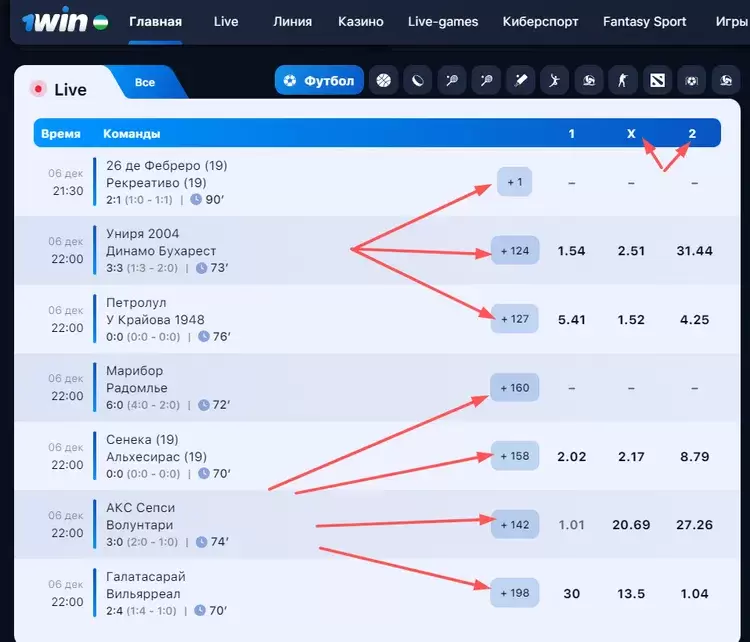The image size is (750, 642).
Task: Go to the Линия section
Action: point(292,21)
